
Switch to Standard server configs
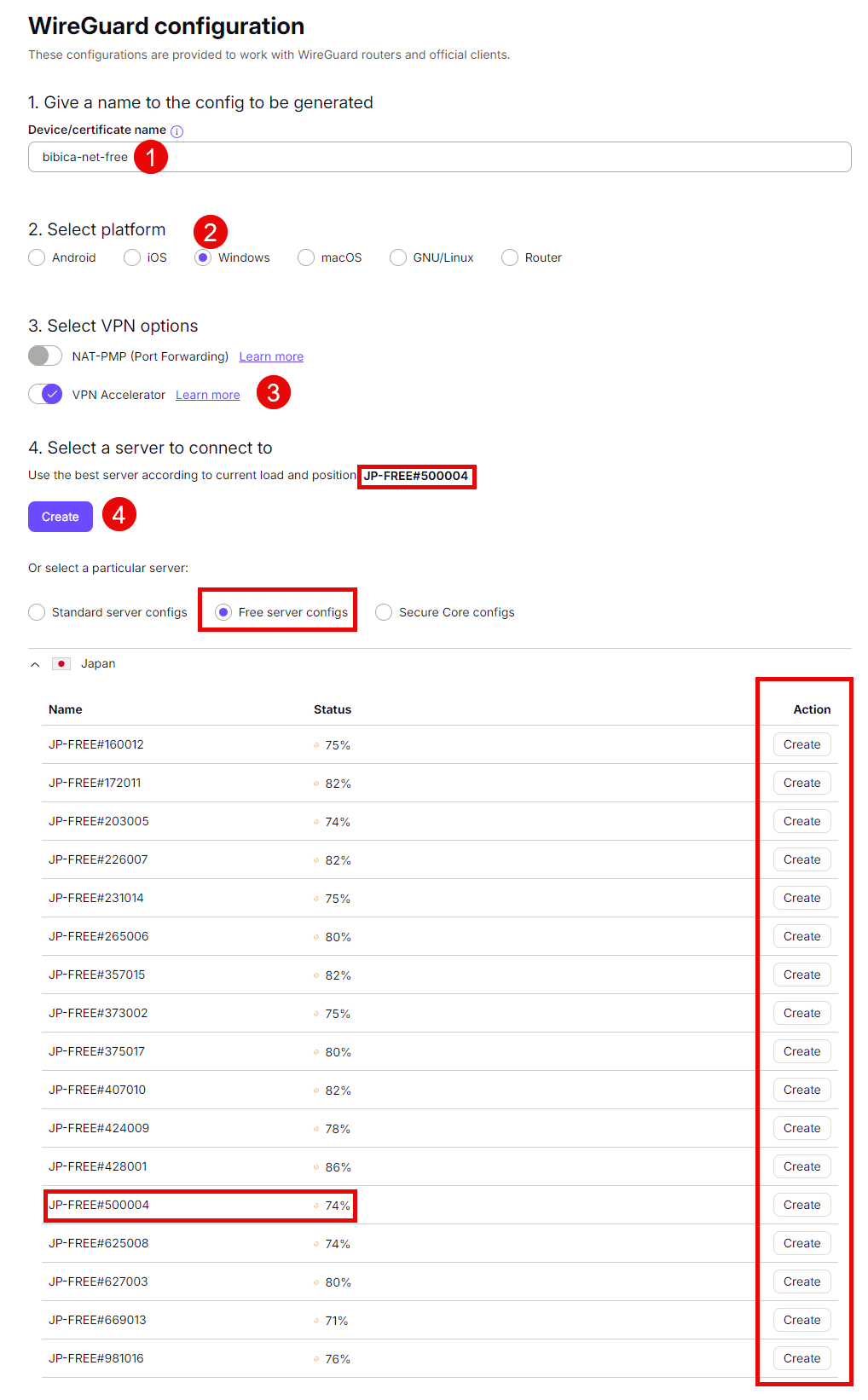[37, 612]
